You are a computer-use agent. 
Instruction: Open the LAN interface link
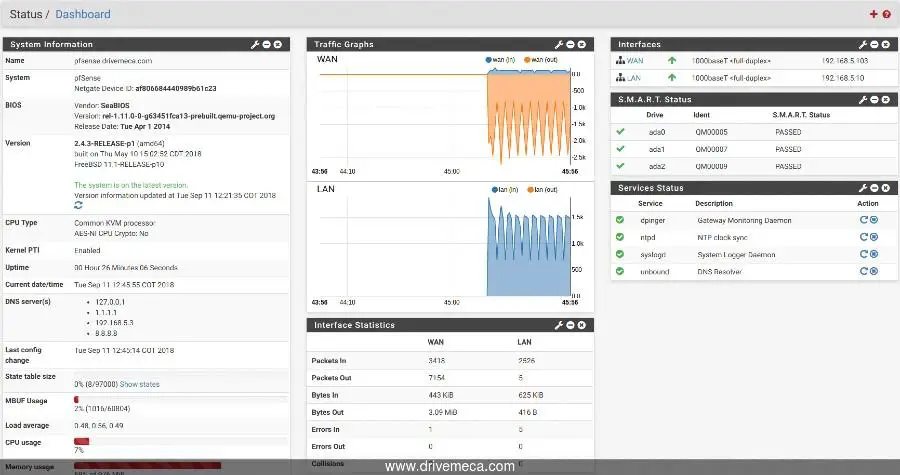pos(634,77)
